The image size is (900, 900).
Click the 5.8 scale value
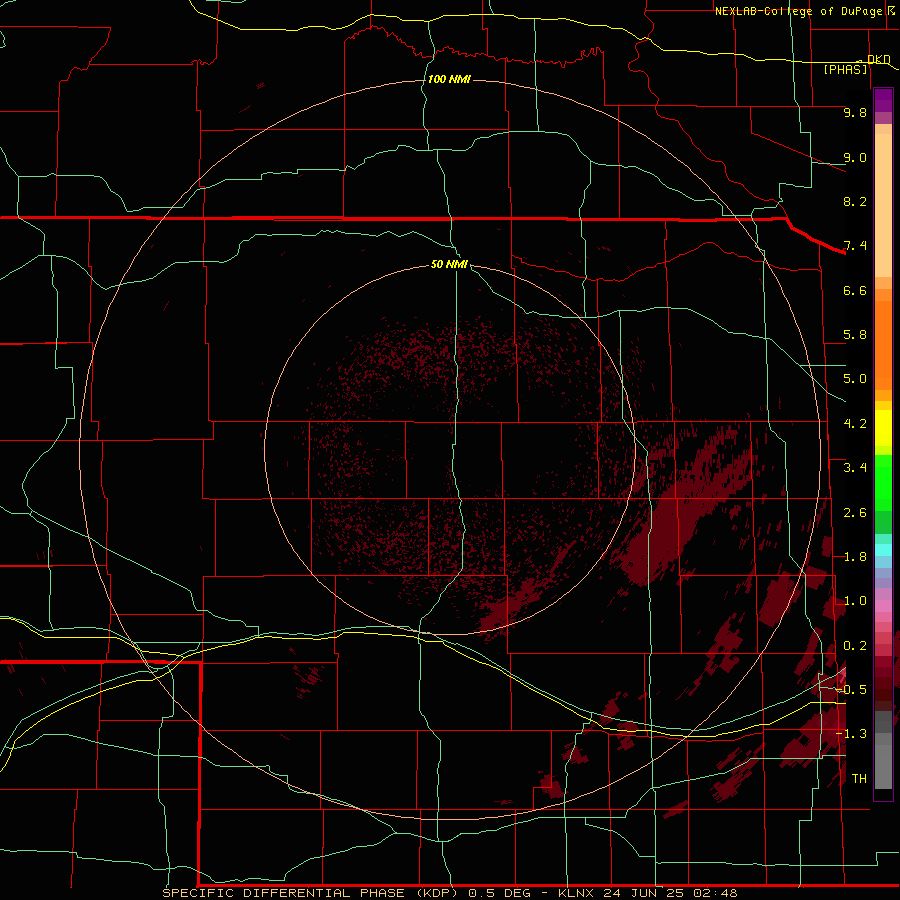(x=855, y=335)
